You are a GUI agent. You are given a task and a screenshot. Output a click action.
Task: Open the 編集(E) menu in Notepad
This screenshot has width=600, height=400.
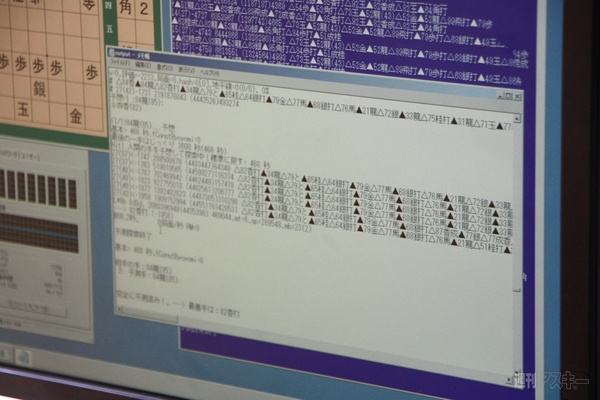142,65
